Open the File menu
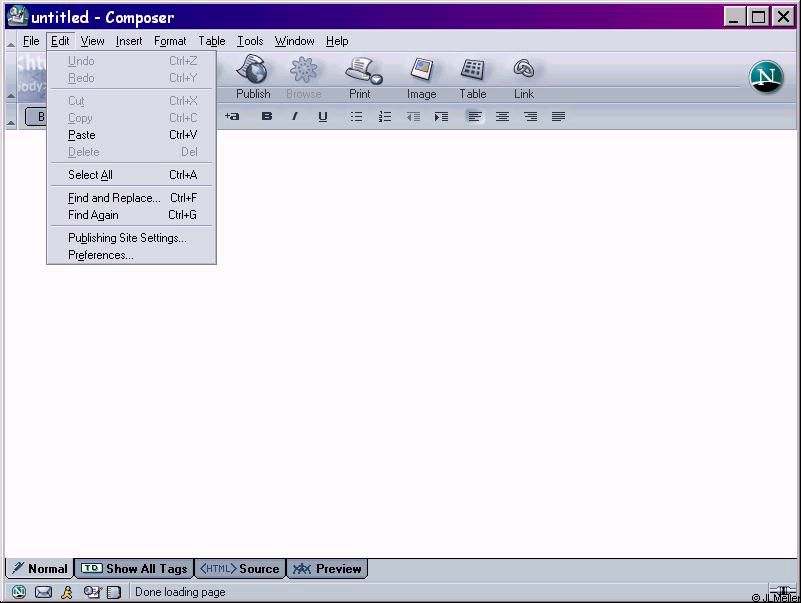801x603 pixels. tap(31, 41)
